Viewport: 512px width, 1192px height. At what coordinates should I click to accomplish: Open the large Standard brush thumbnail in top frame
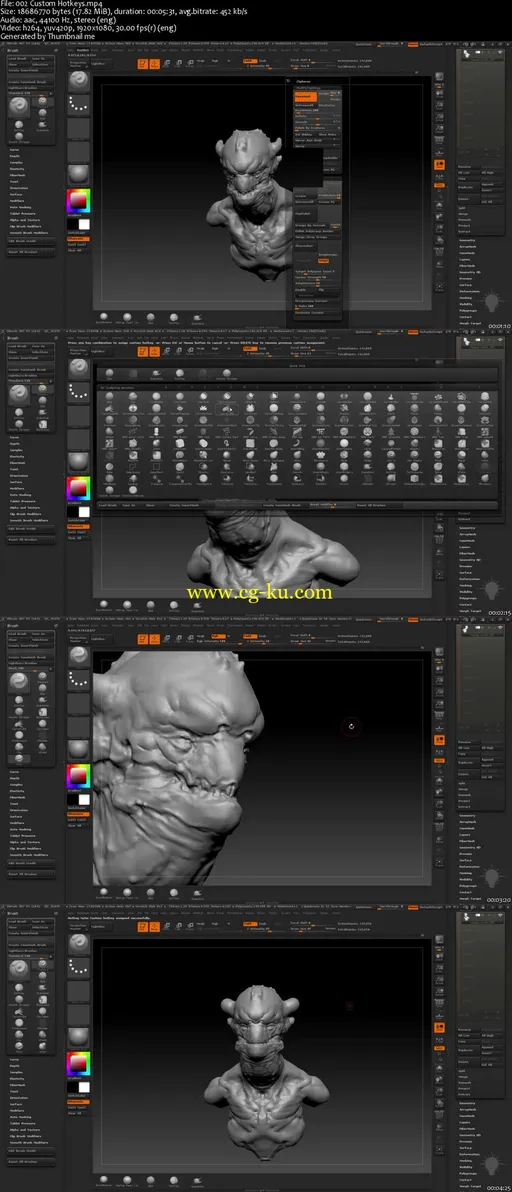coord(19,108)
